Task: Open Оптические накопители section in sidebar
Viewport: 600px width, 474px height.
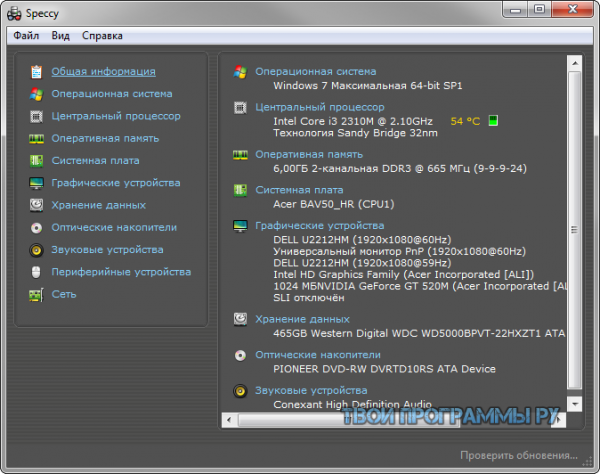Action: [x=114, y=227]
